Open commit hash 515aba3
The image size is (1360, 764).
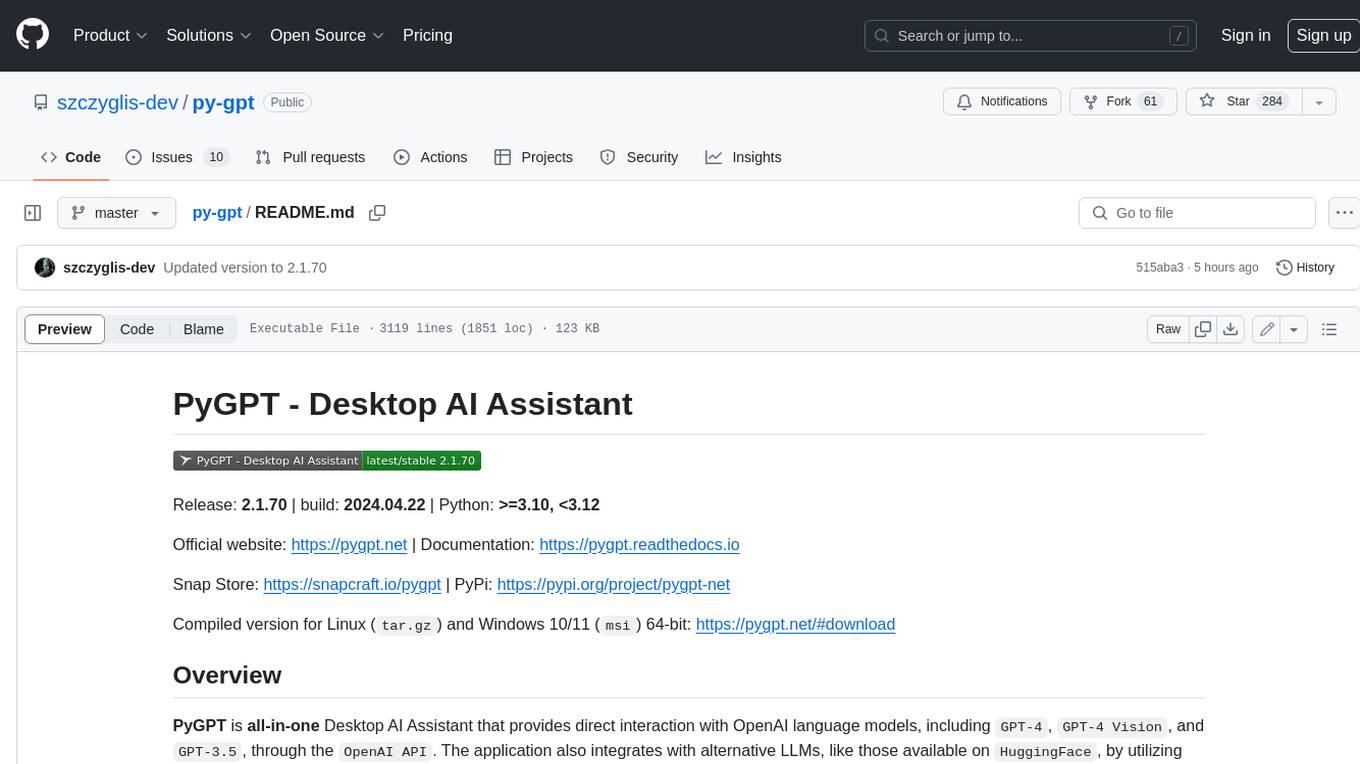pos(1160,268)
